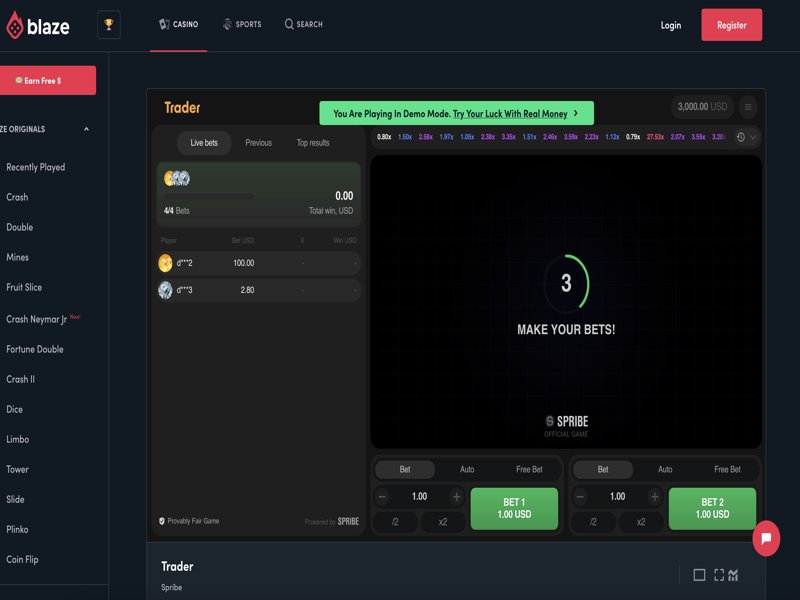Place BET 2 of 1.00 USD
Screen dimensions: 800x600
712,508
